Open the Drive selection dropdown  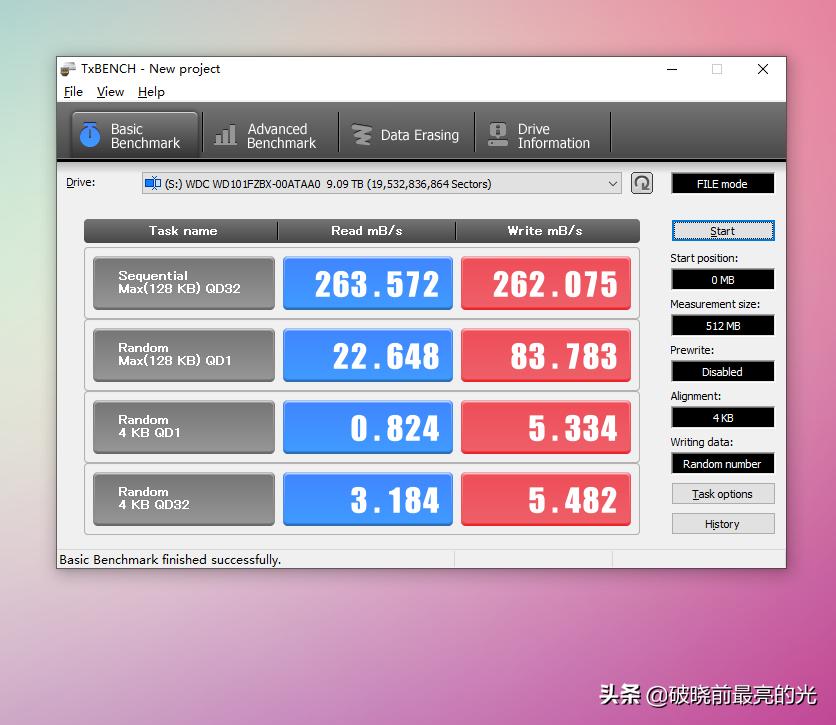(613, 183)
